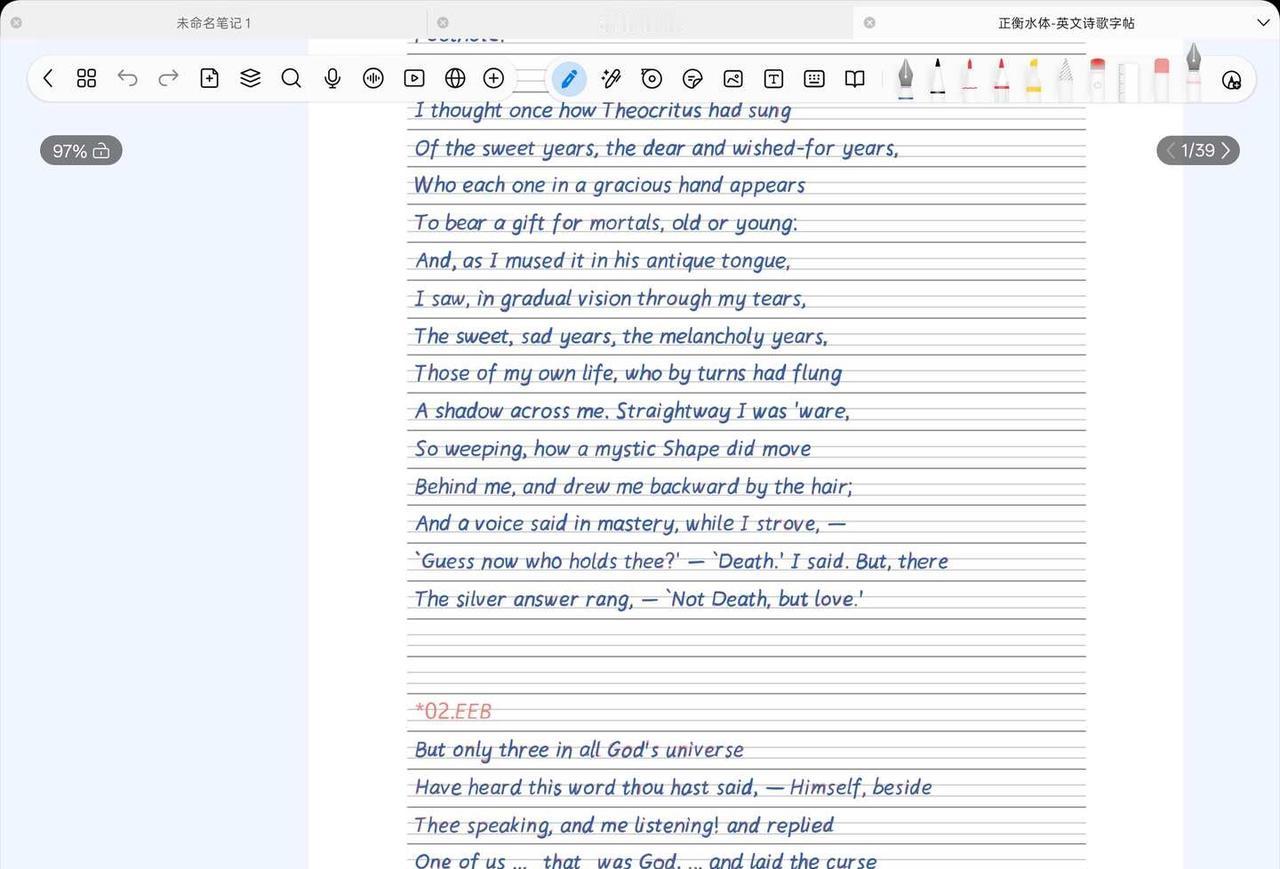The image size is (1280, 869).
Task: Go back with the left arrow icon
Action: 47,78
